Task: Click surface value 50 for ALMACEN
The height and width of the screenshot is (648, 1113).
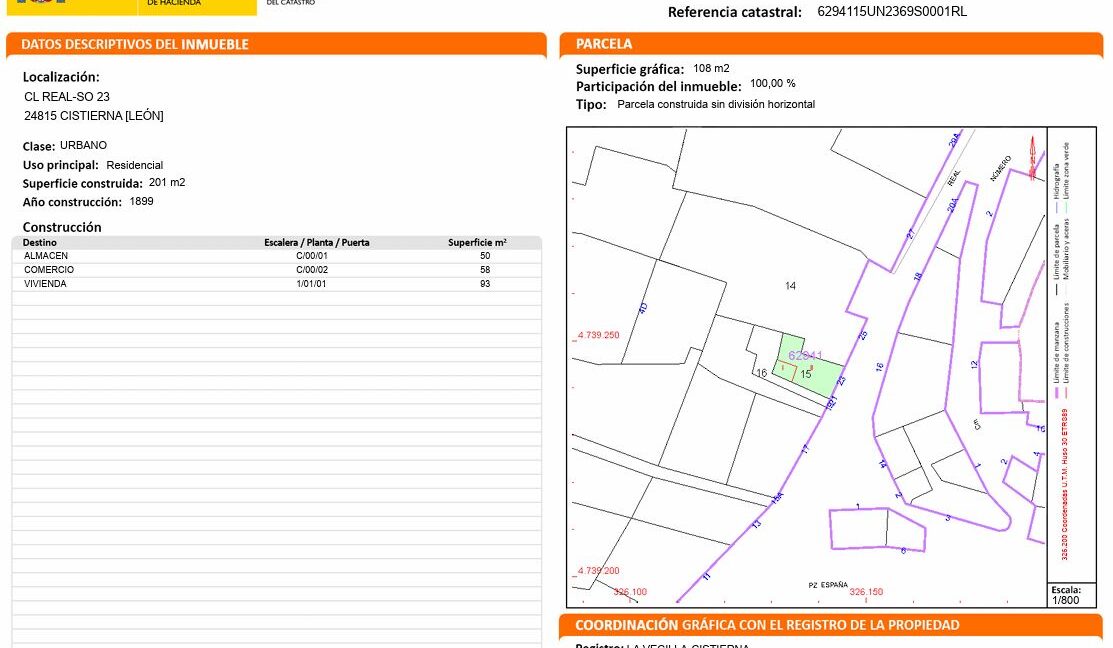Action: tap(486, 256)
